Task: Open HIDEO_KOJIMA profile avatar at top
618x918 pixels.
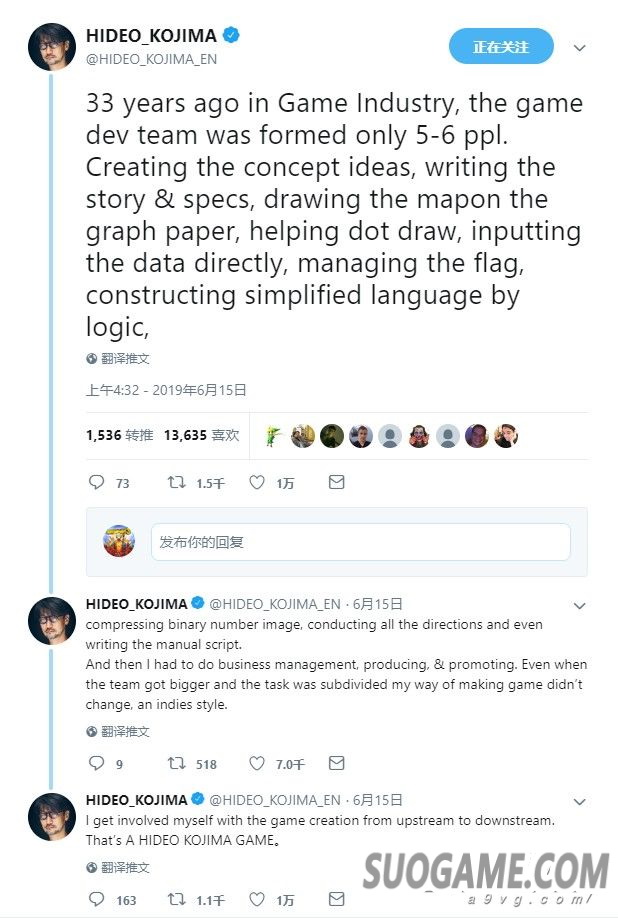Action: click(52, 46)
